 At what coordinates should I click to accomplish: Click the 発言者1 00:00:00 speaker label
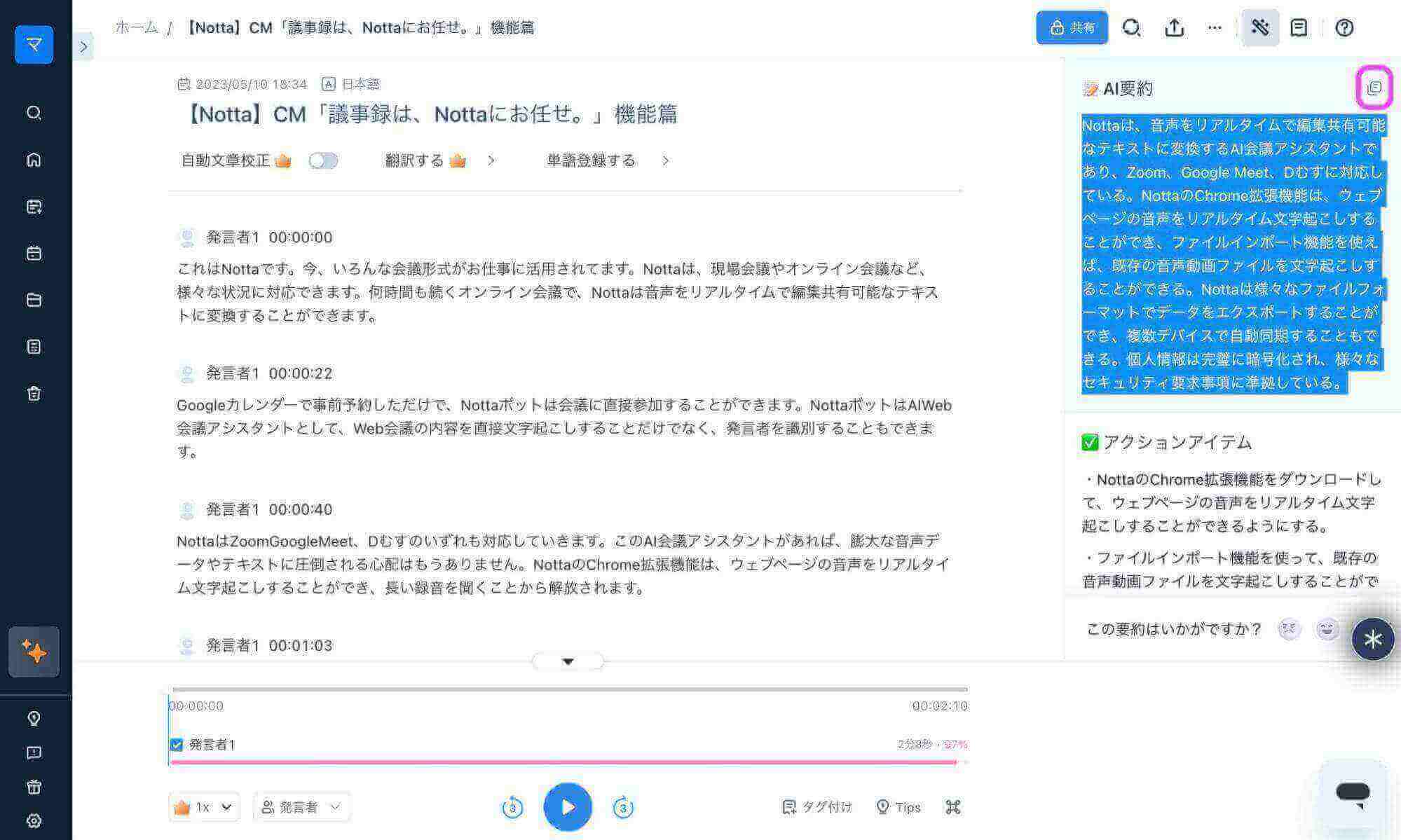[268, 237]
